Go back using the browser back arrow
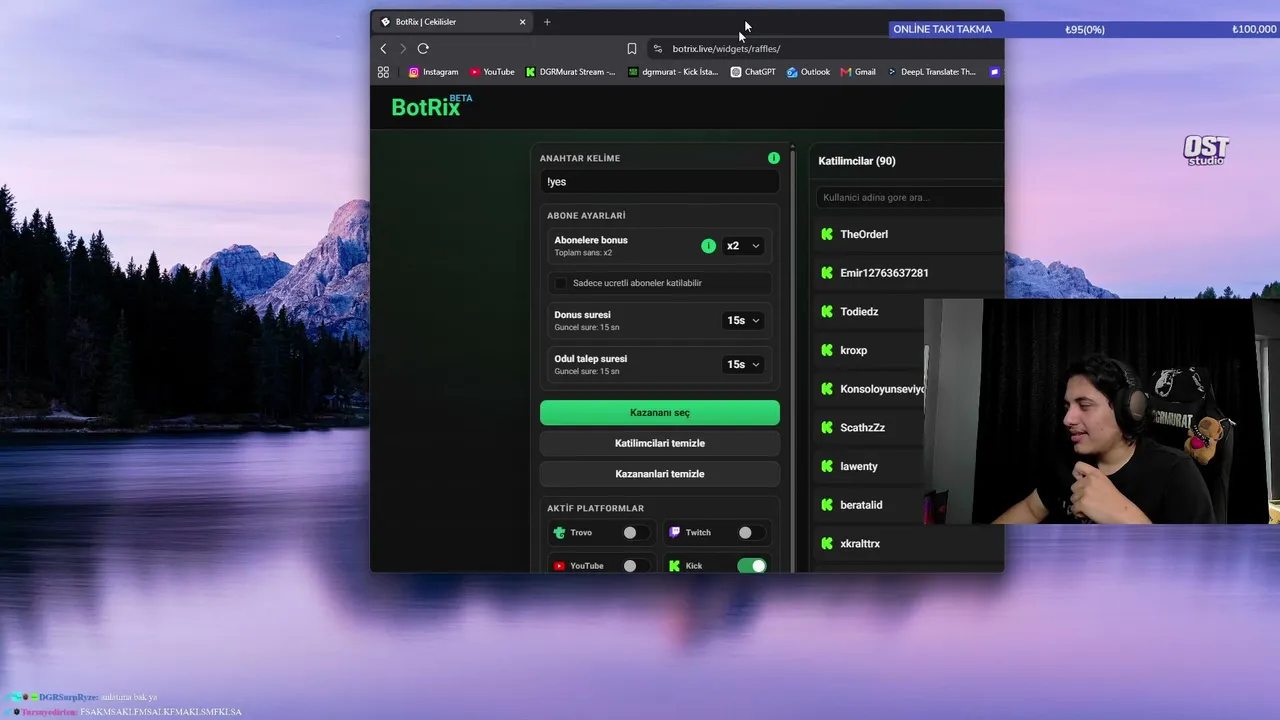 point(383,48)
